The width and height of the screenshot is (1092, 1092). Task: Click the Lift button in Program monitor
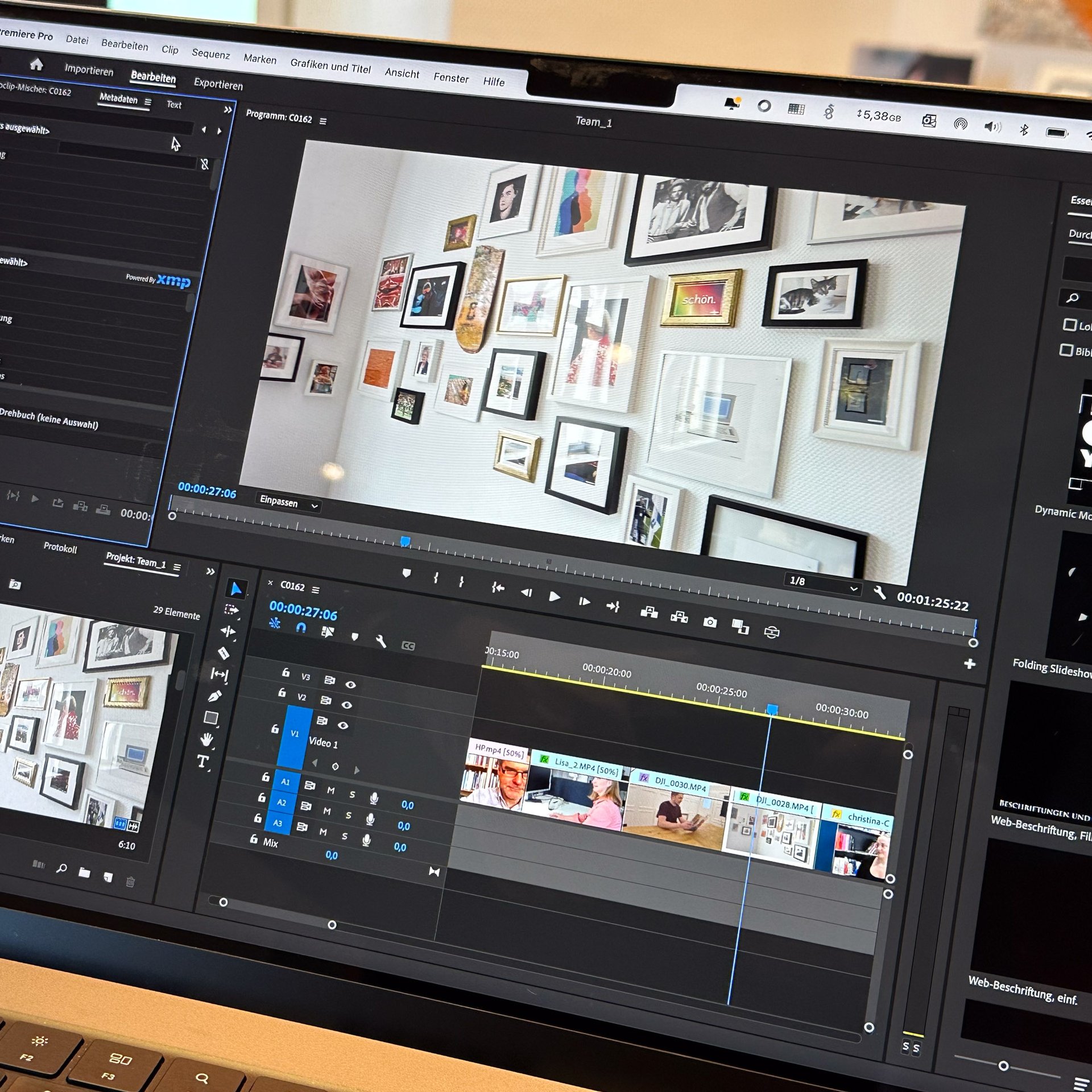(x=649, y=612)
